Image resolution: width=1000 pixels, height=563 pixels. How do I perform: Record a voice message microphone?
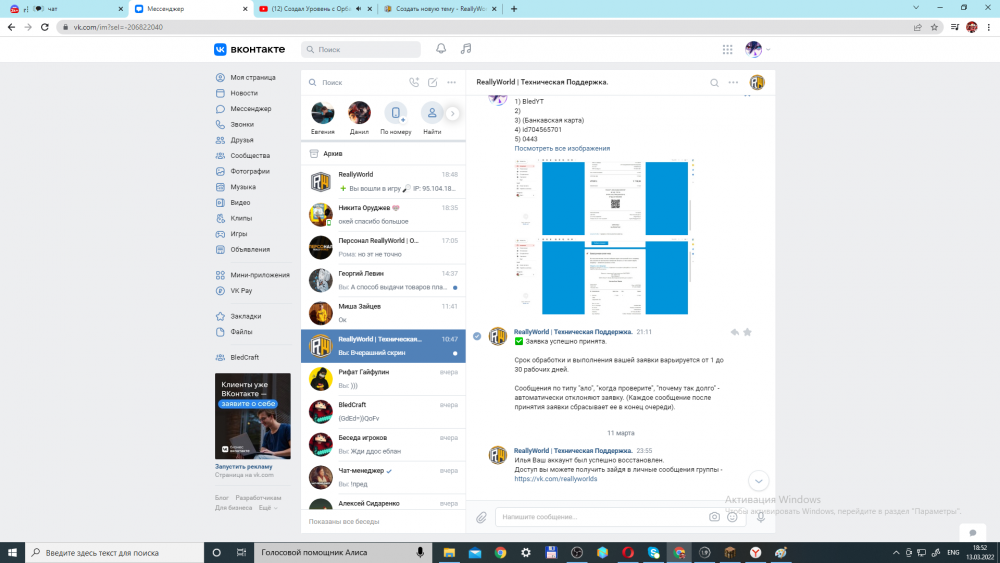click(x=761, y=517)
